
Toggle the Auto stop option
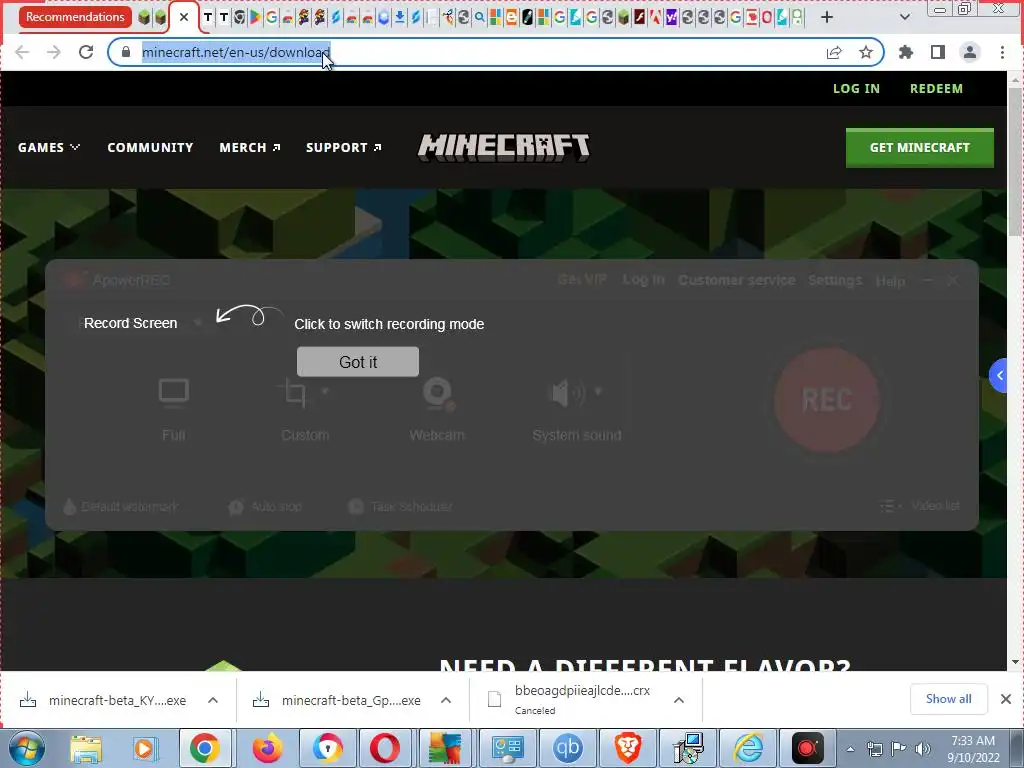(265, 506)
